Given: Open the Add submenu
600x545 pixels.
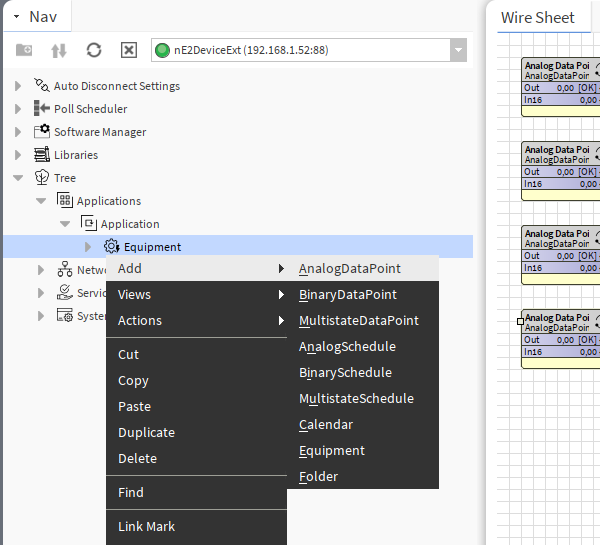Looking at the screenshot, I should 197,269.
